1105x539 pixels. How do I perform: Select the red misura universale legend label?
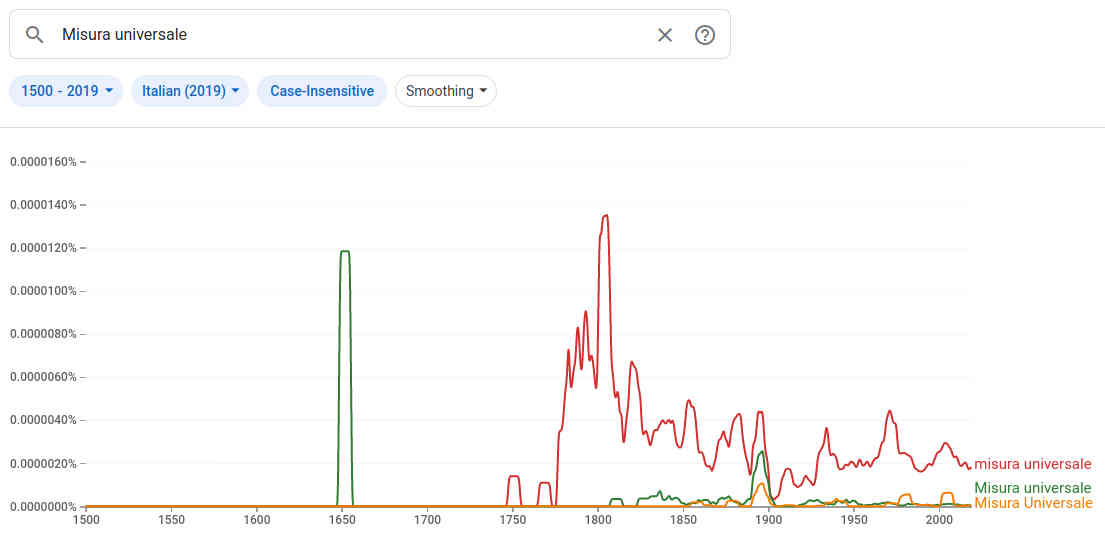click(1033, 464)
